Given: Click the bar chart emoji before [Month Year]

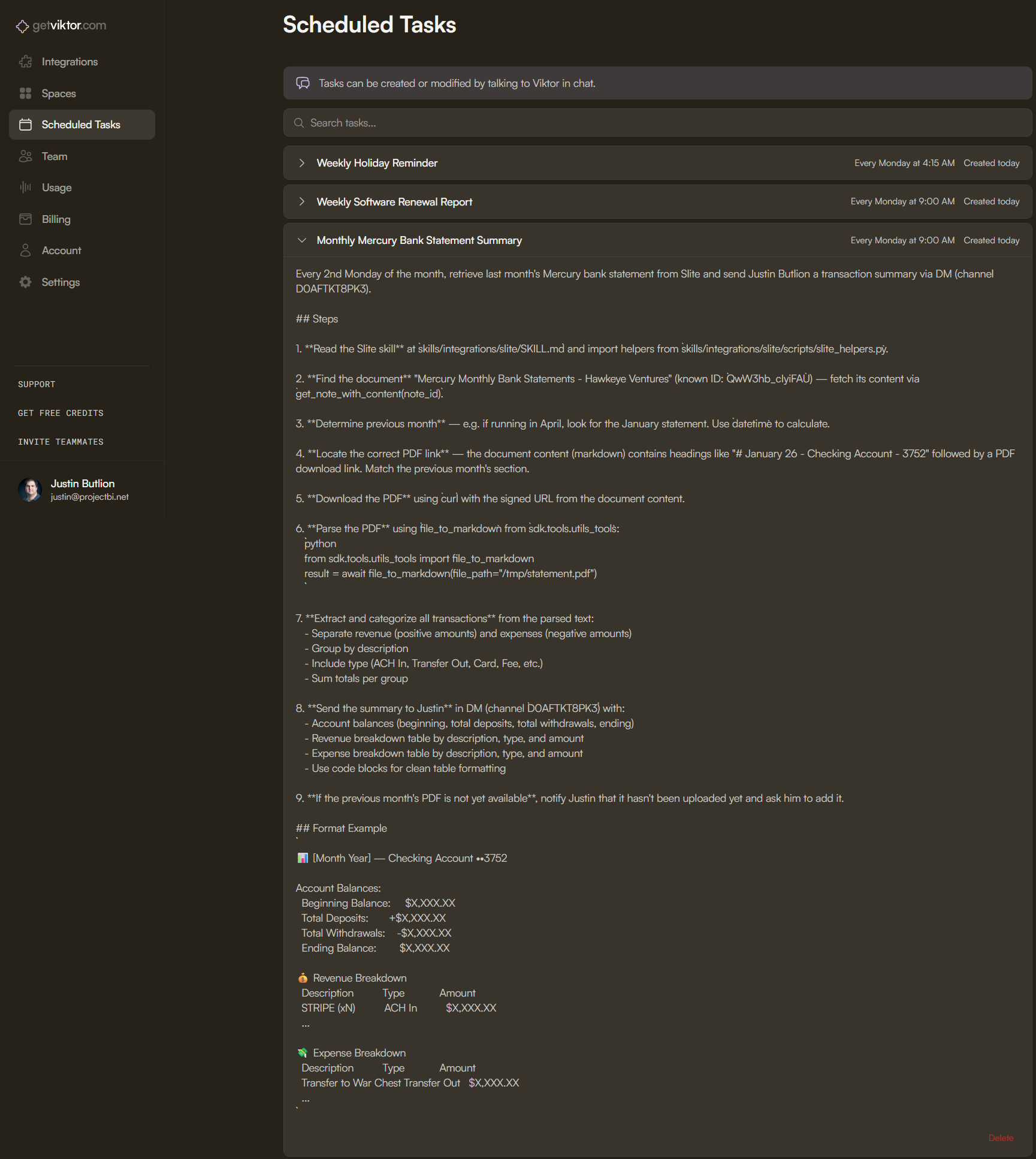Looking at the screenshot, I should (x=303, y=858).
